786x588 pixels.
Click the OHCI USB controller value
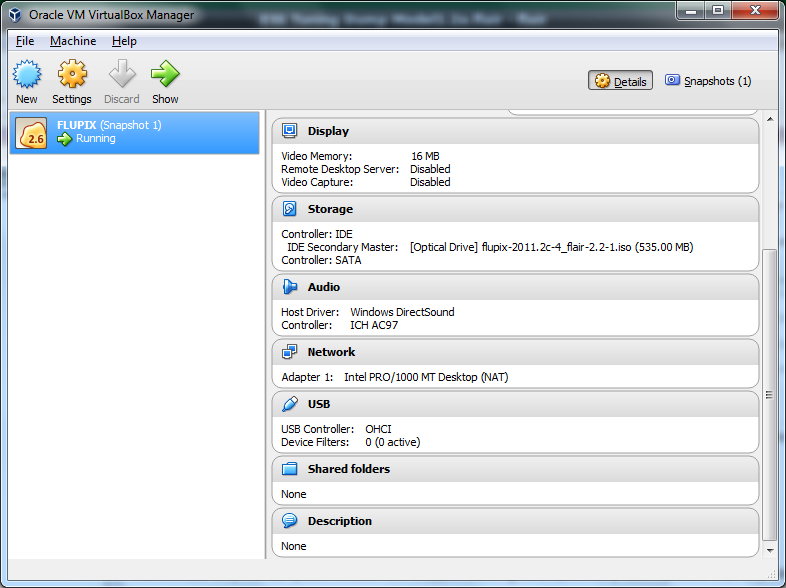378,429
